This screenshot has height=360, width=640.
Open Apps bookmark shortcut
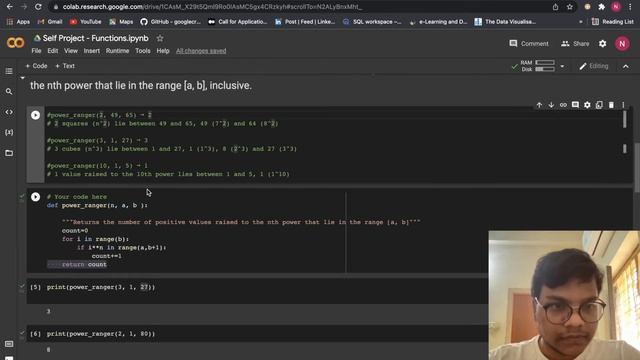click(x=18, y=22)
